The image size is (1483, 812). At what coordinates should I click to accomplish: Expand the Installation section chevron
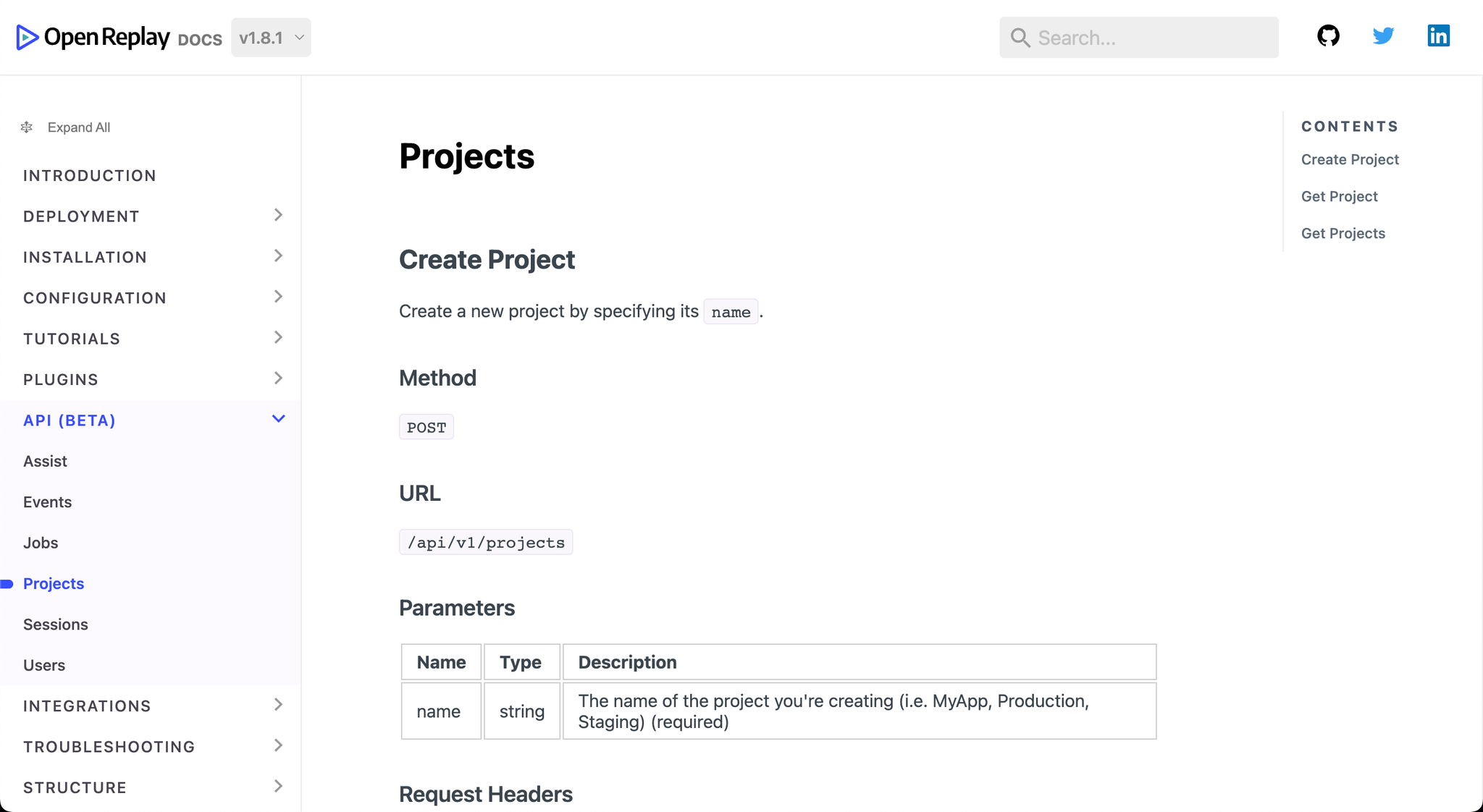point(278,255)
